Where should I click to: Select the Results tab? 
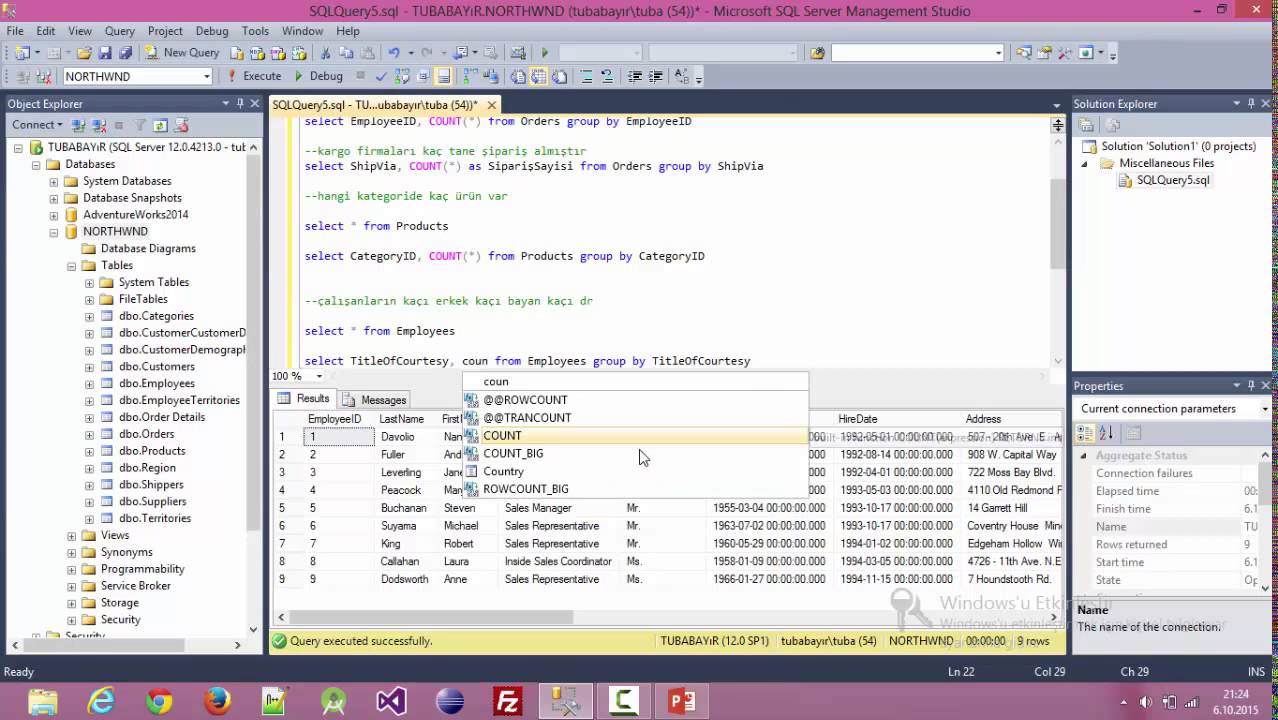coord(304,399)
